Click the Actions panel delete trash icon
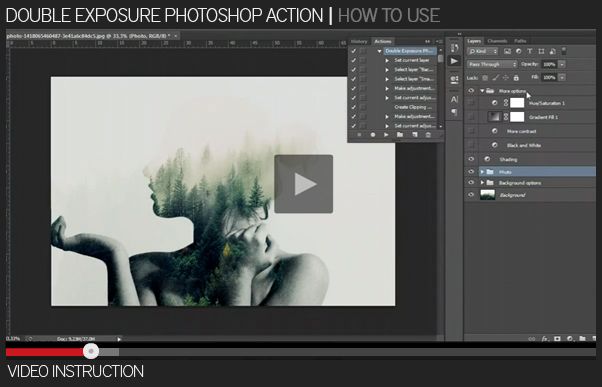The width and height of the screenshot is (602, 387). [428, 135]
